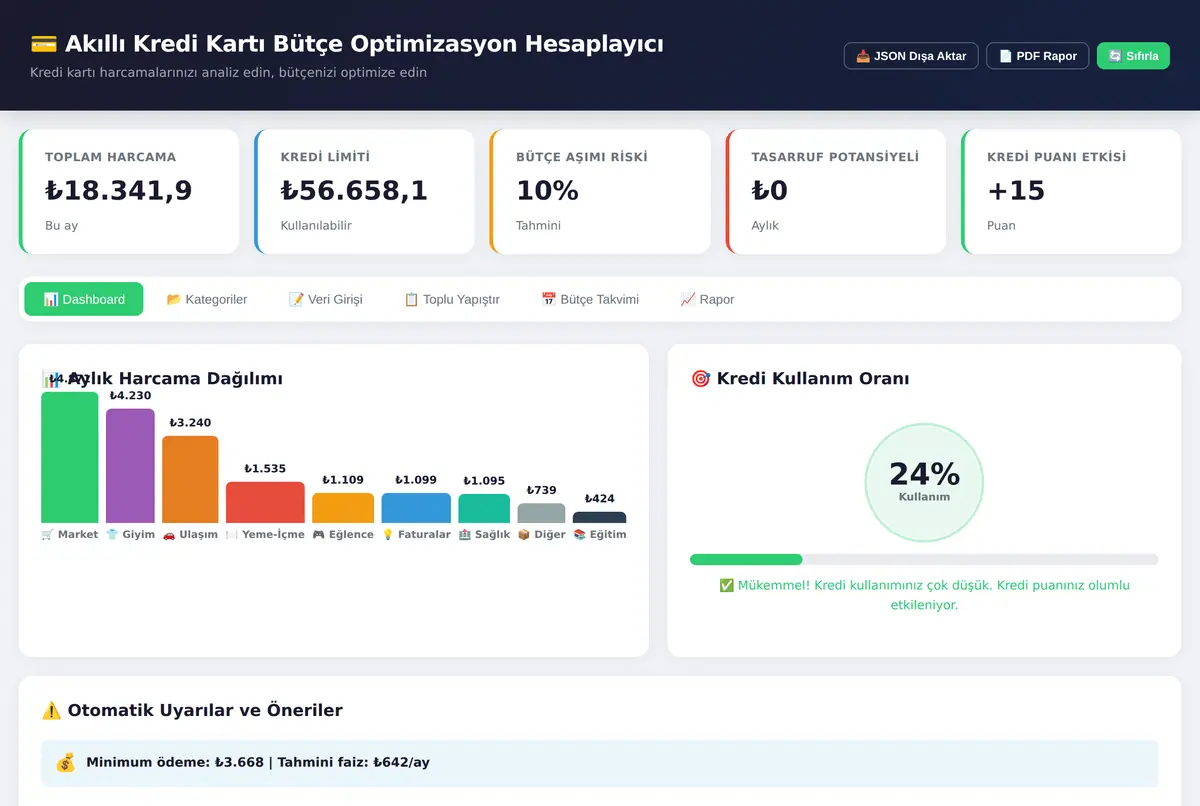Click the money bag icon in the alert
Screen dimensions: 1200x806
65,763
